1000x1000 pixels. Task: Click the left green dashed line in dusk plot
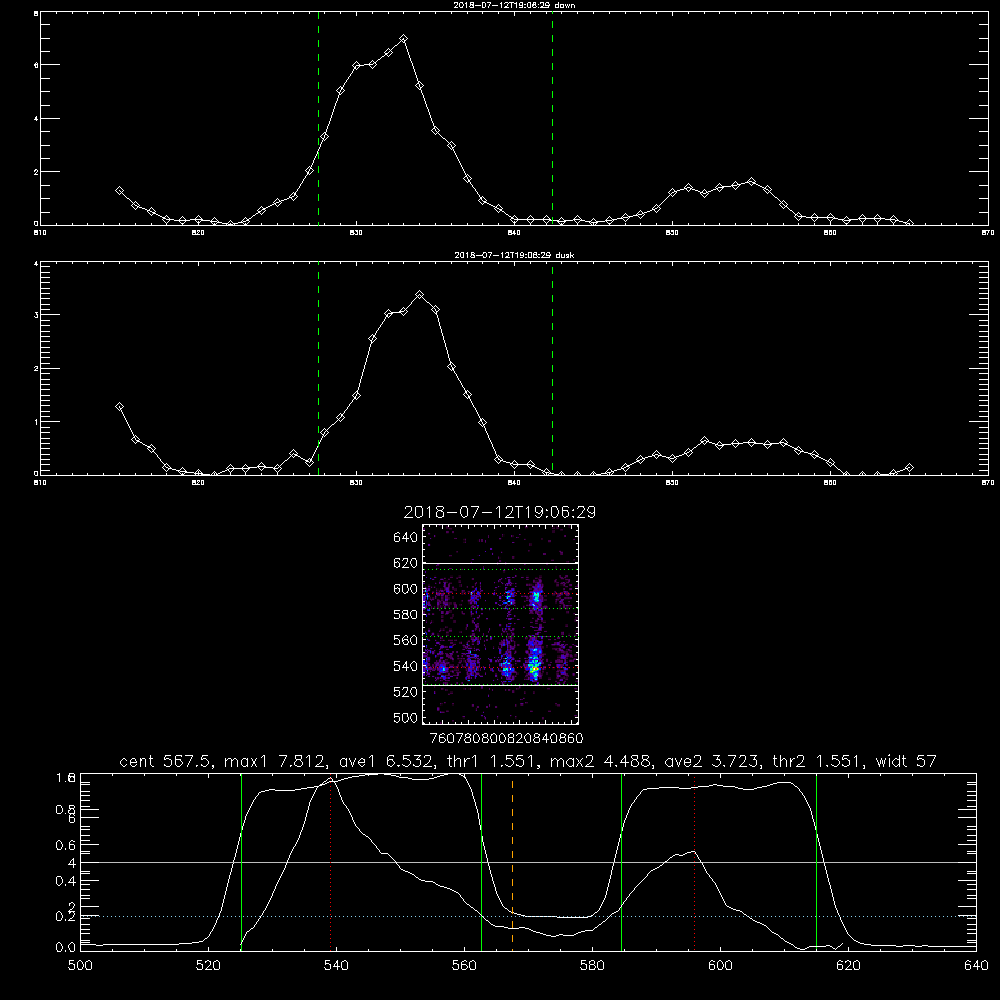pos(318,369)
